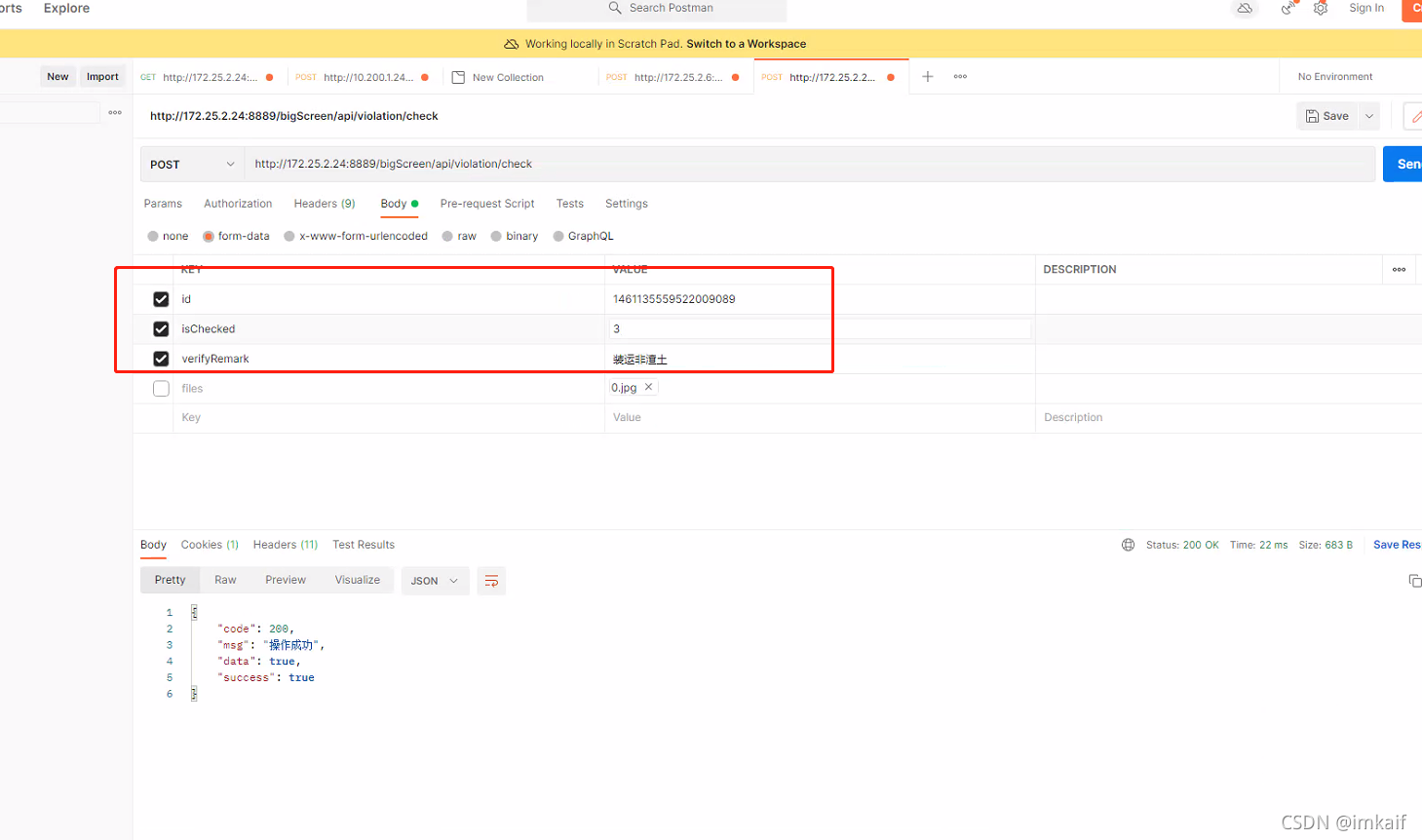
Task: Click the Import button
Action: pyautogui.click(x=102, y=77)
